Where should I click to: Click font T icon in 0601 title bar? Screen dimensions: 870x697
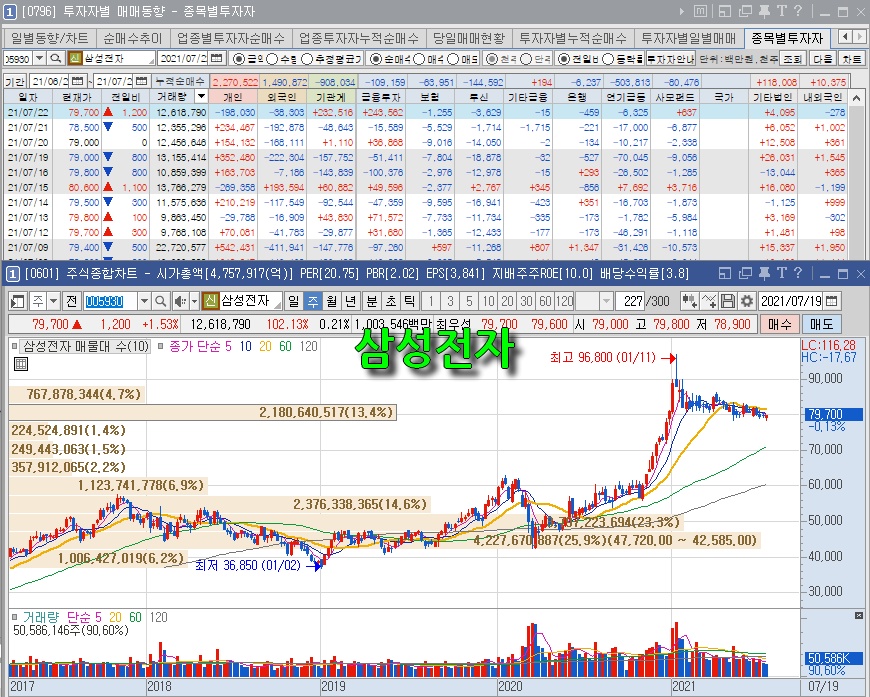[x=782, y=273]
